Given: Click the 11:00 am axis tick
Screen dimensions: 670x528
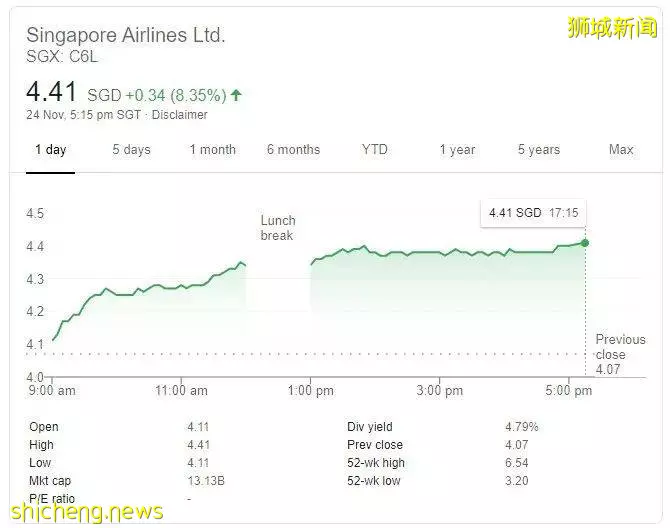Looking at the screenshot, I should (x=181, y=390).
